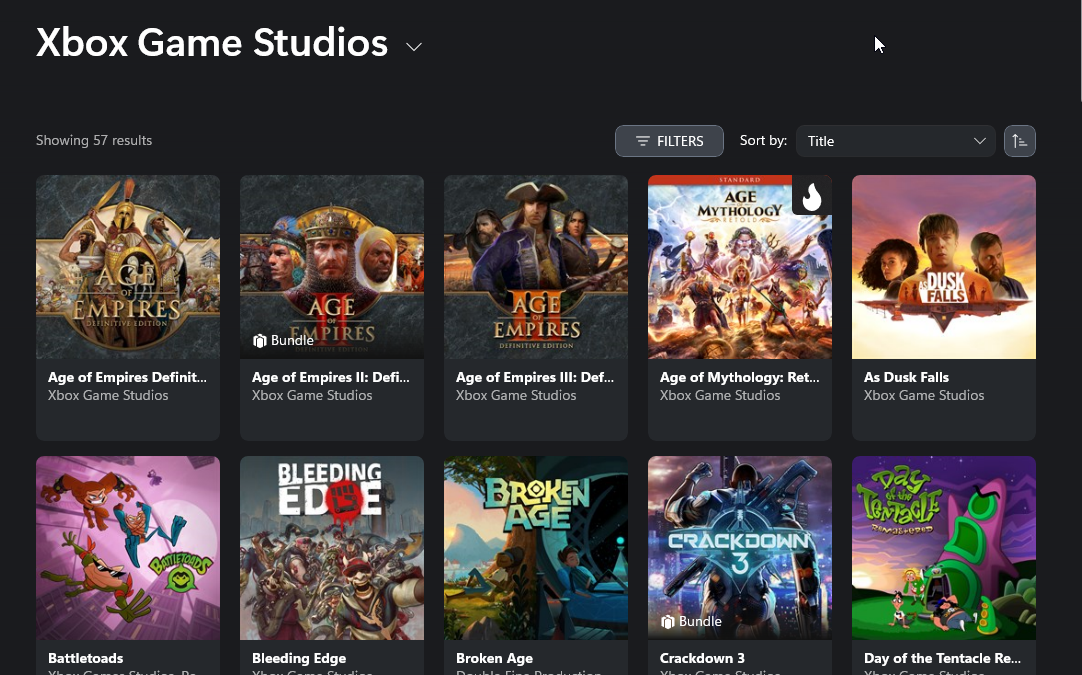The height and width of the screenshot is (675, 1082).
Task: Click the 'Battletoads' title text
Action: pyautogui.click(x=86, y=658)
